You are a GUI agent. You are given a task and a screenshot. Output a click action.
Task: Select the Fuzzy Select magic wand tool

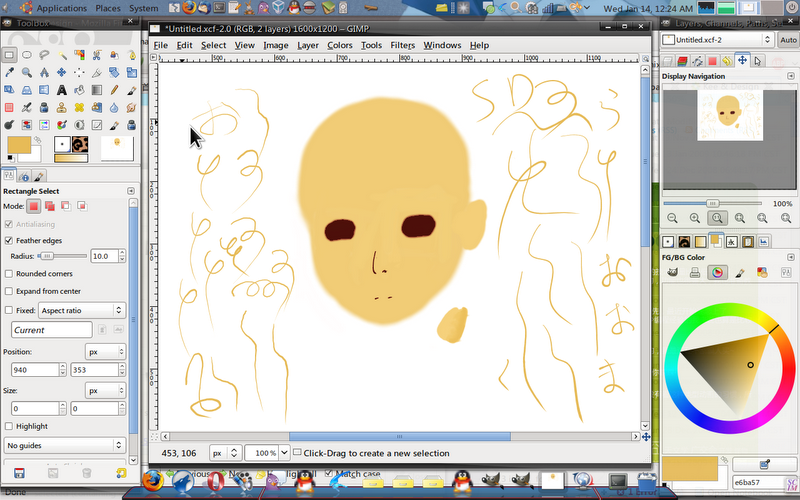coord(63,54)
